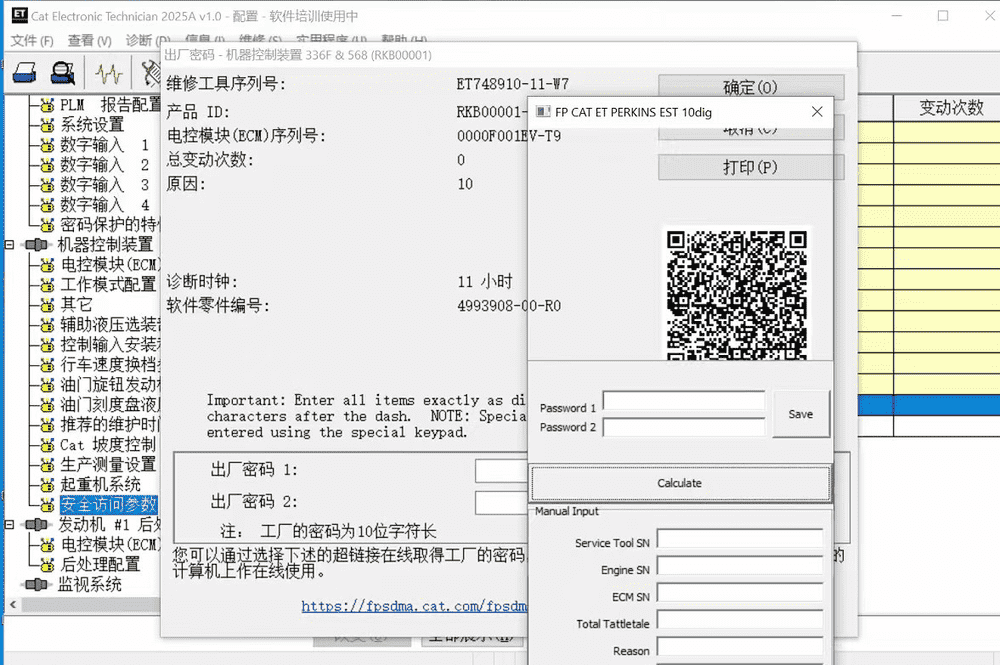Click the Save button beside password fields
This screenshot has width=1000, height=665.
point(800,414)
